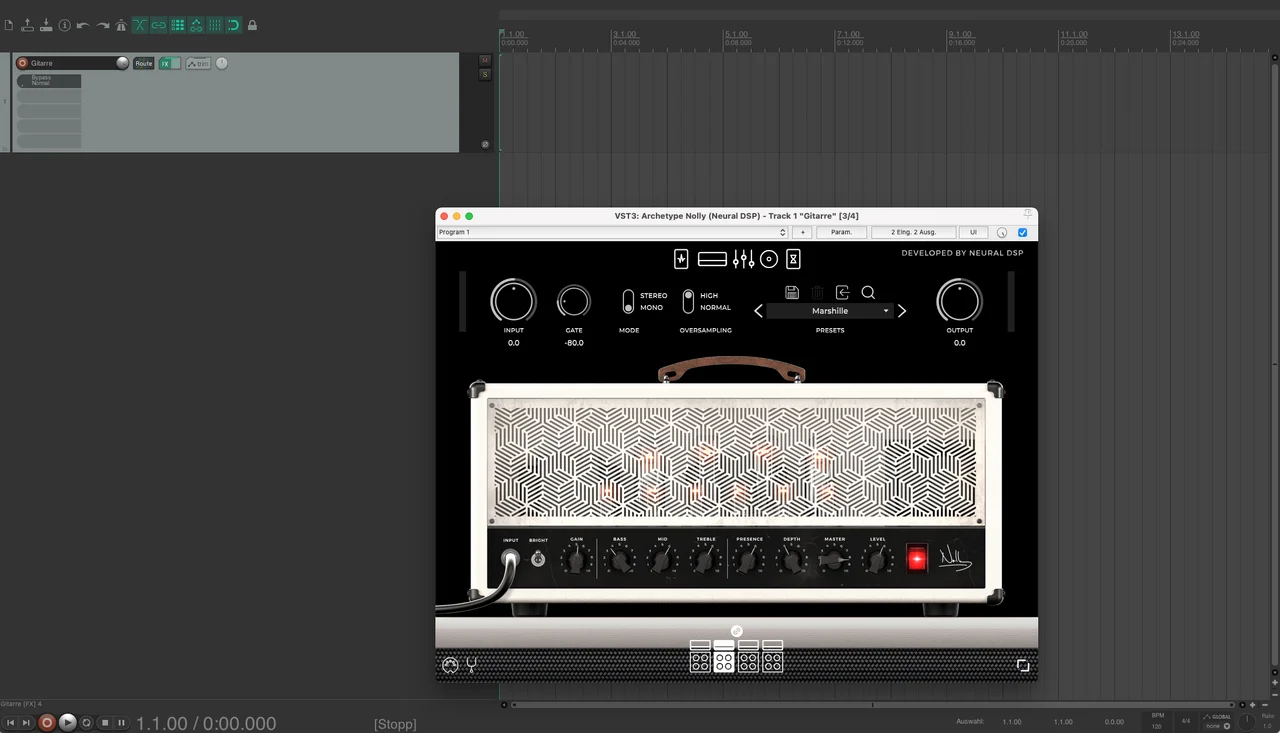The image size is (1280, 733).
Task: Adjust the OUTPUT knob in Archetype Nolly
Action: (x=959, y=301)
